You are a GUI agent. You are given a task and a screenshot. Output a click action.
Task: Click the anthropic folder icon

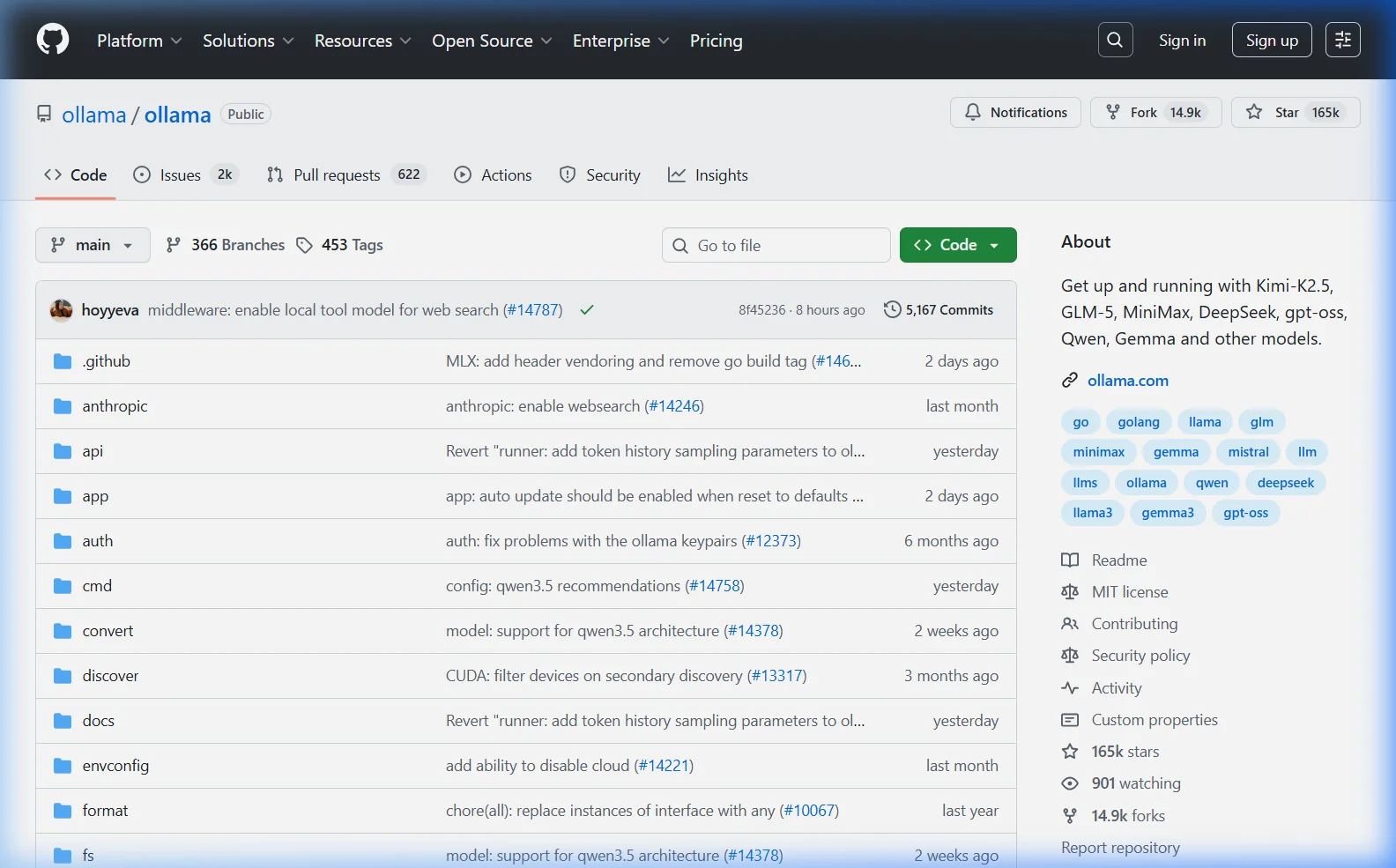tap(63, 406)
